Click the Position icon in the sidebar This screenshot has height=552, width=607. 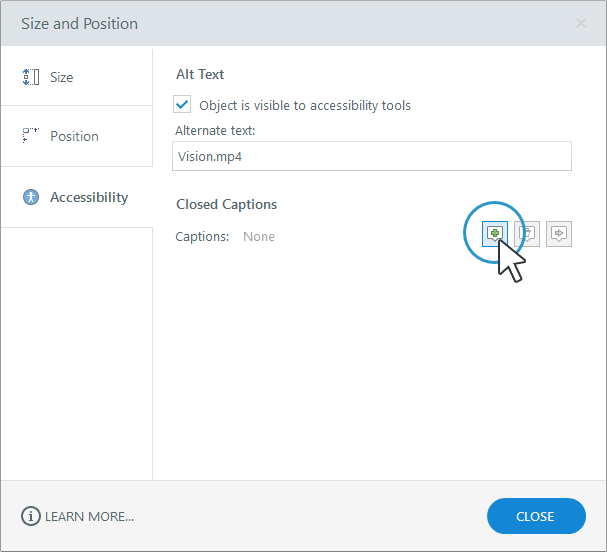(x=31, y=136)
